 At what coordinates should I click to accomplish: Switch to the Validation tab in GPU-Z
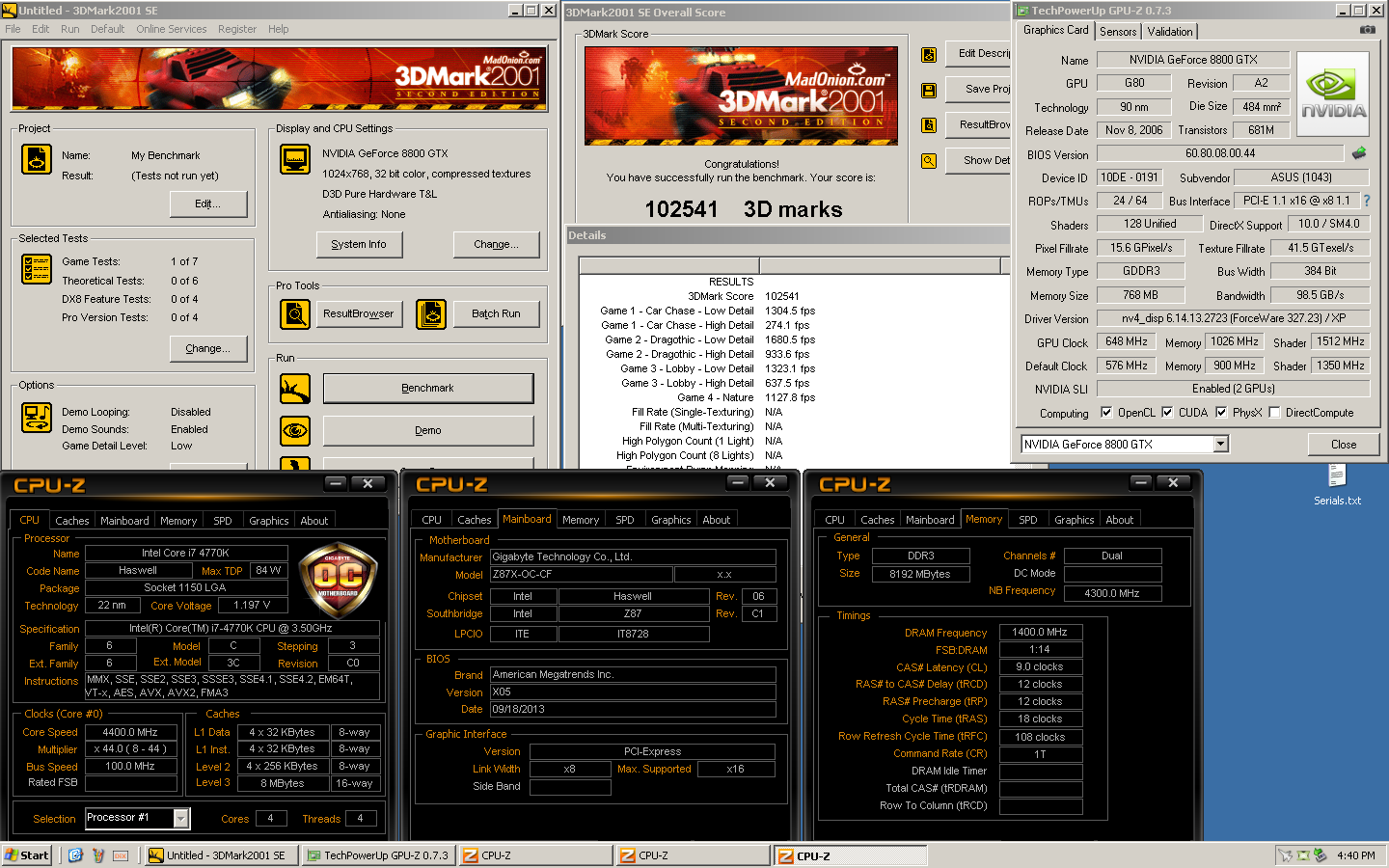point(1170,32)
